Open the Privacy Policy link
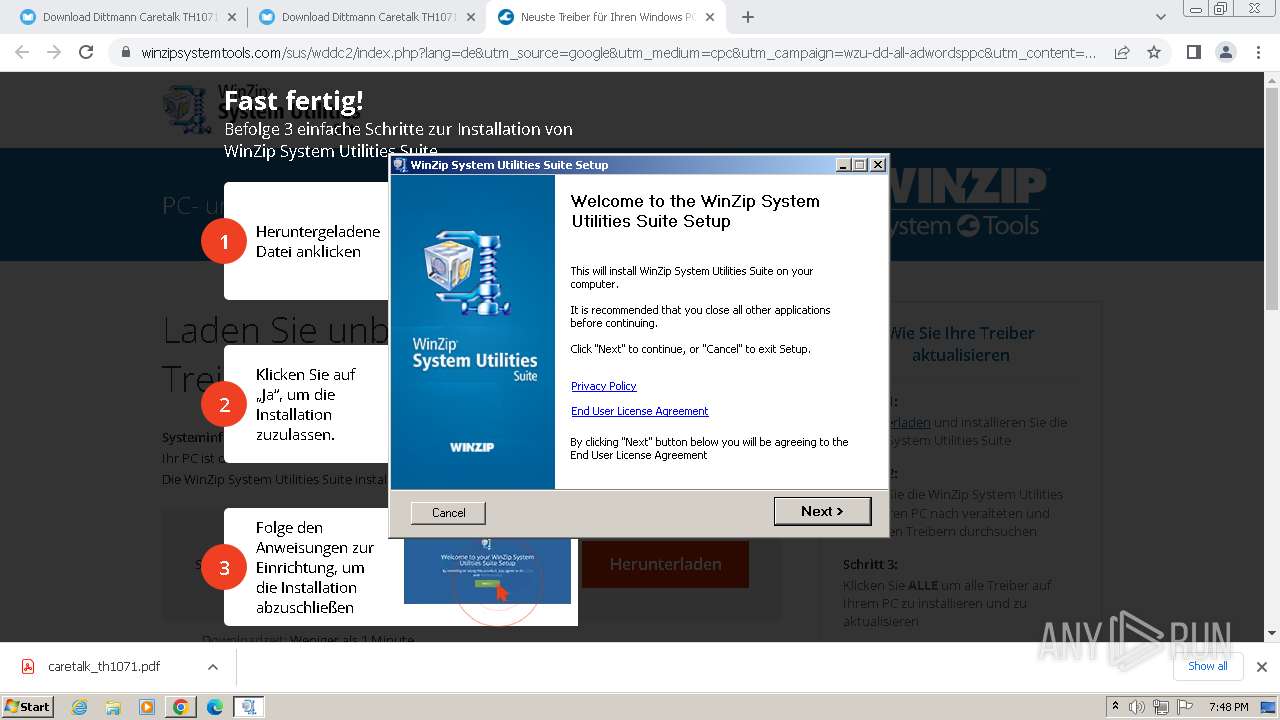Viewport: 1280px width, 720px height. pos(603,386)
